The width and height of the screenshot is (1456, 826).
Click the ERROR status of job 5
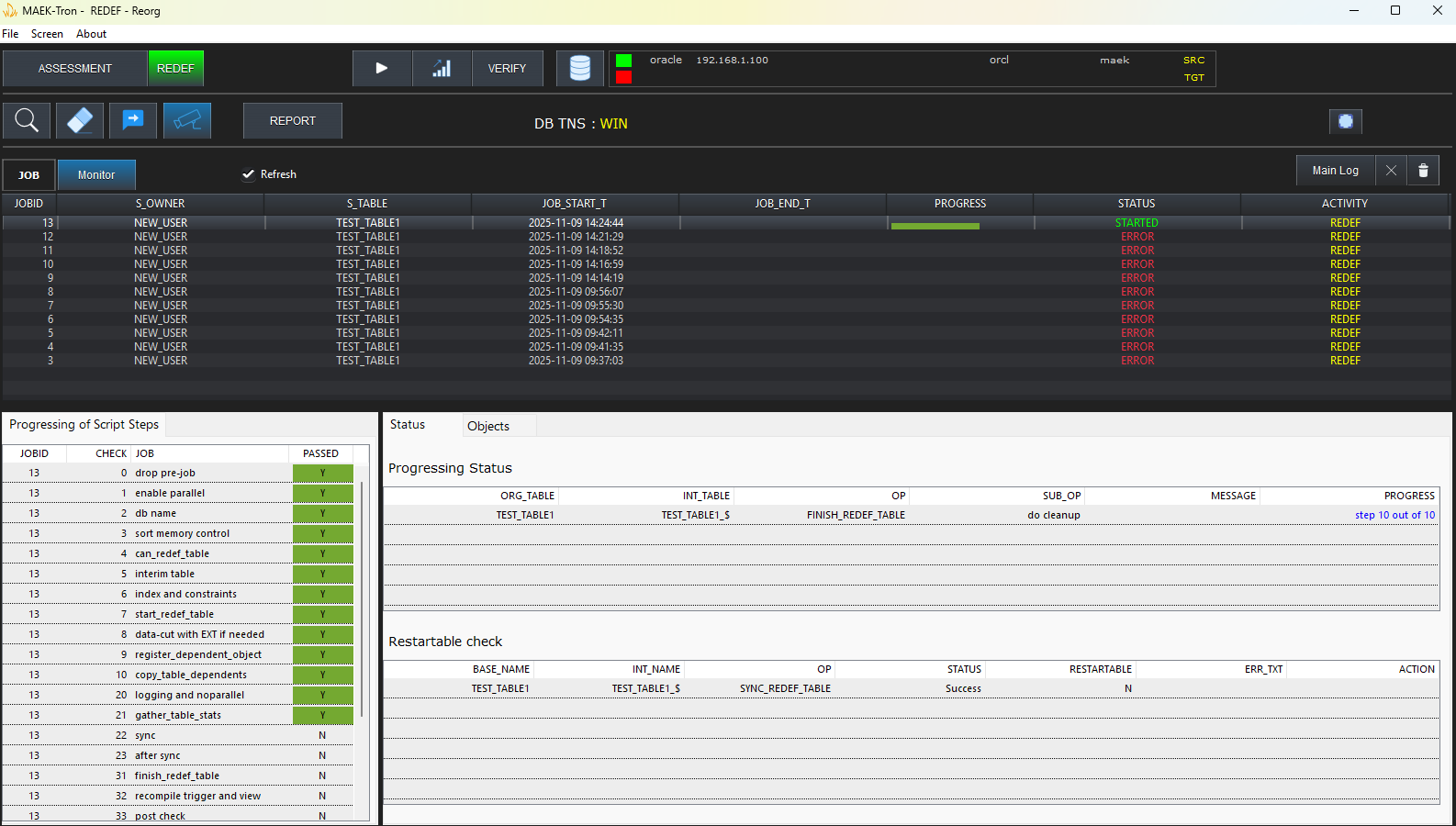point(1137,333)
